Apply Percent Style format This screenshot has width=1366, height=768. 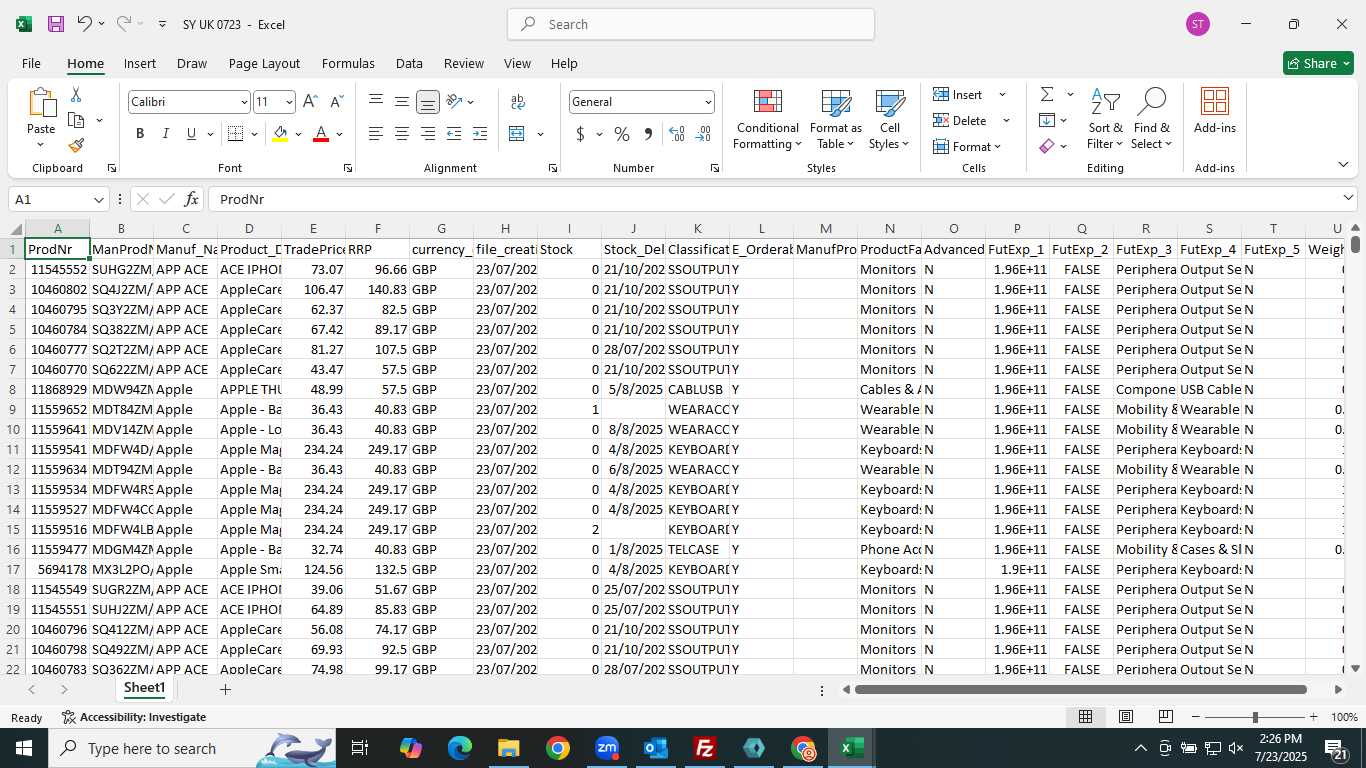pos(622,134)
